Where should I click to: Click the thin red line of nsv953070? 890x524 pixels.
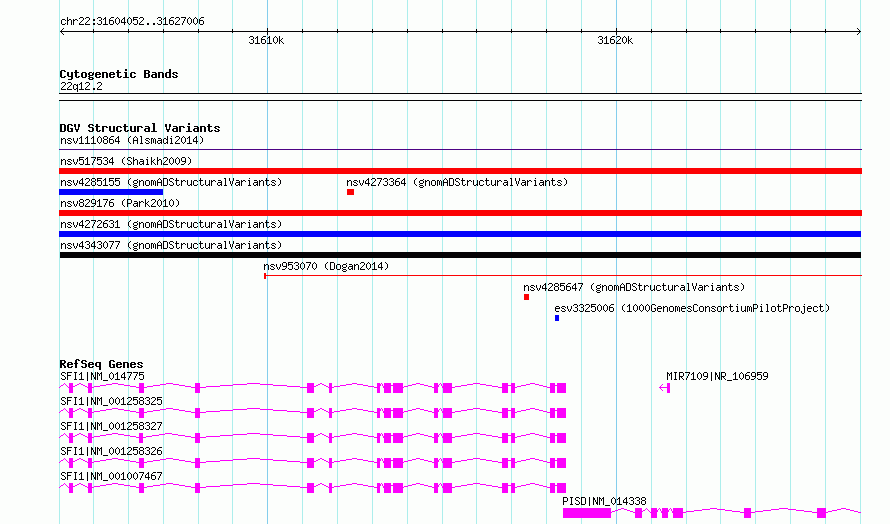click(562, 276)
